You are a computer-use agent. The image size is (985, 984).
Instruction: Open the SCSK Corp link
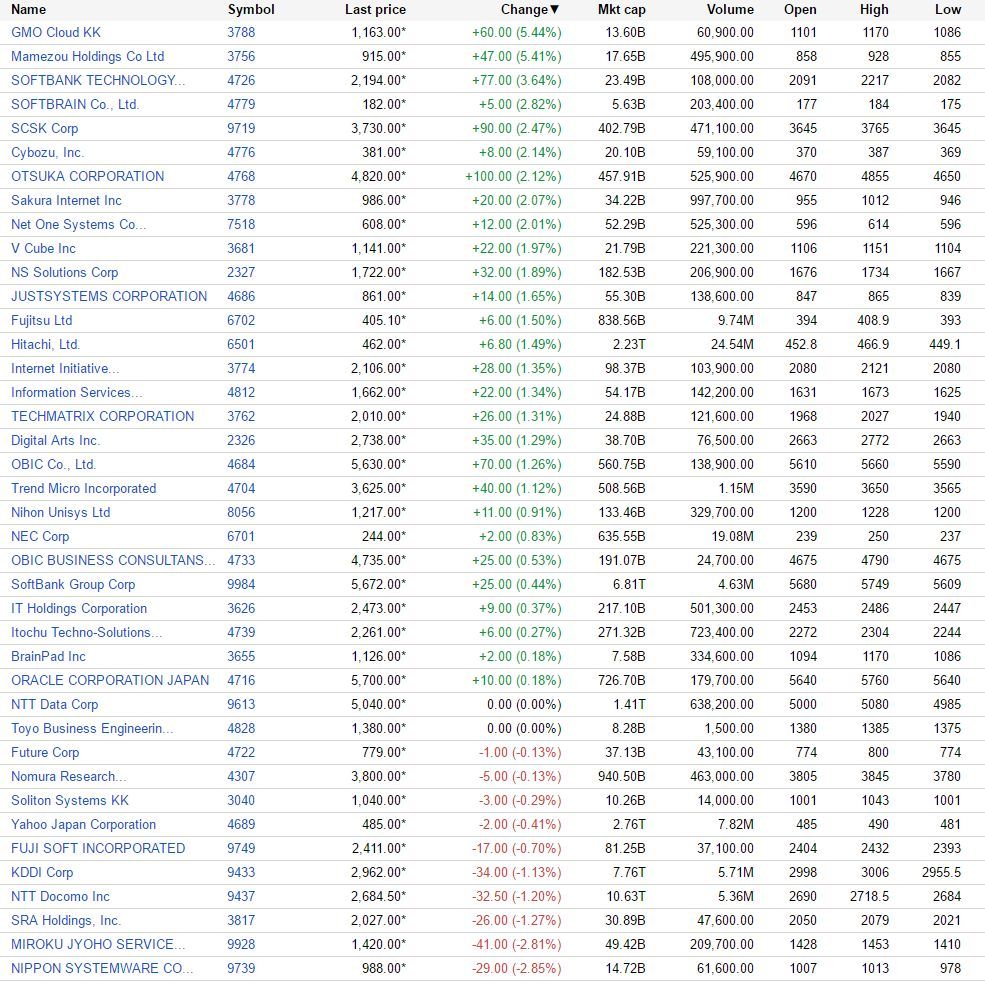pos(45,128)
